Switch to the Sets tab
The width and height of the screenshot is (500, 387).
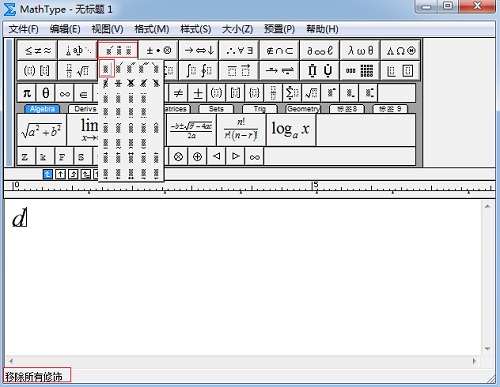click(216, 109)
